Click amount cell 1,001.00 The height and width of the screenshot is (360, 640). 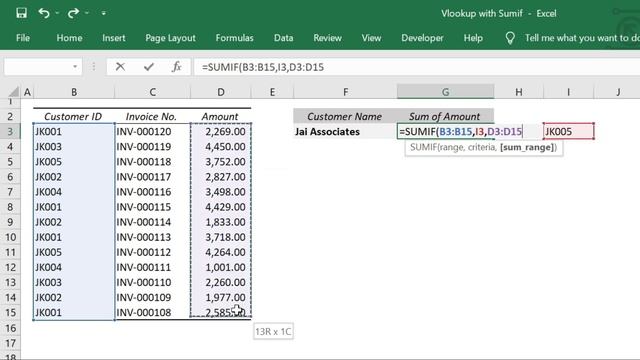221,267
